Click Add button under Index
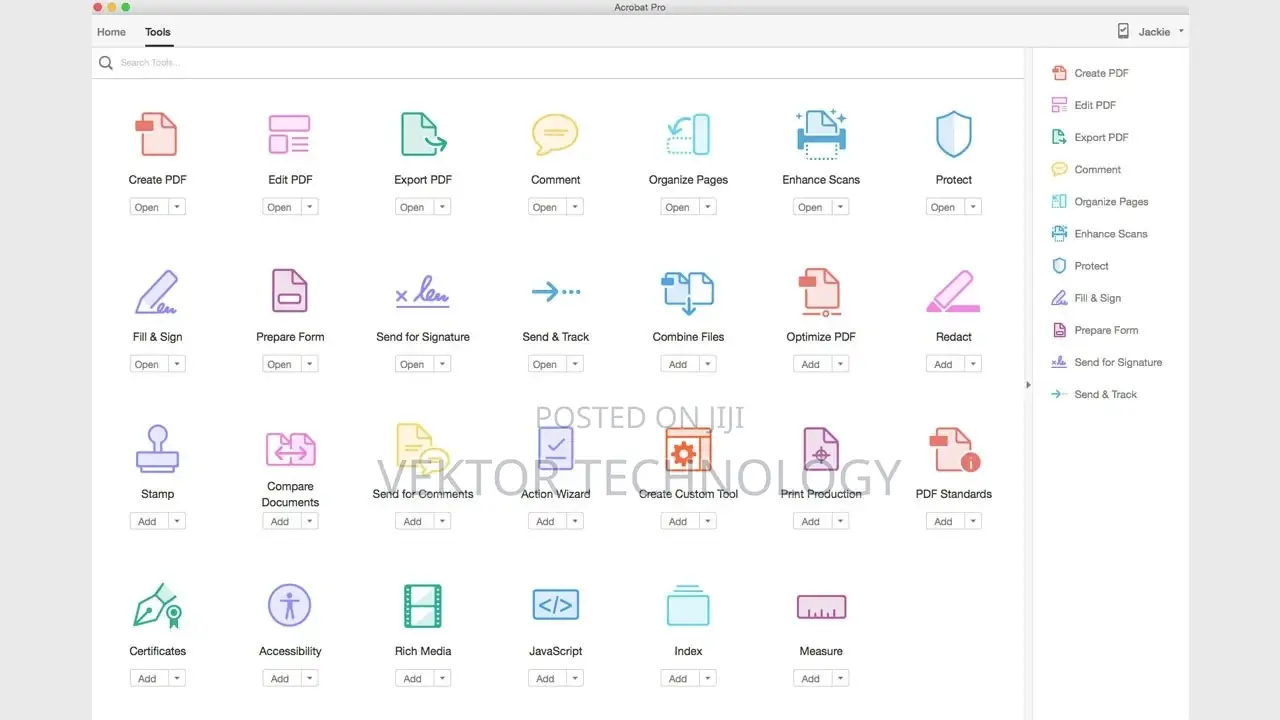Viewport: 1280px width, 720px height. click(x=678, y=678)
